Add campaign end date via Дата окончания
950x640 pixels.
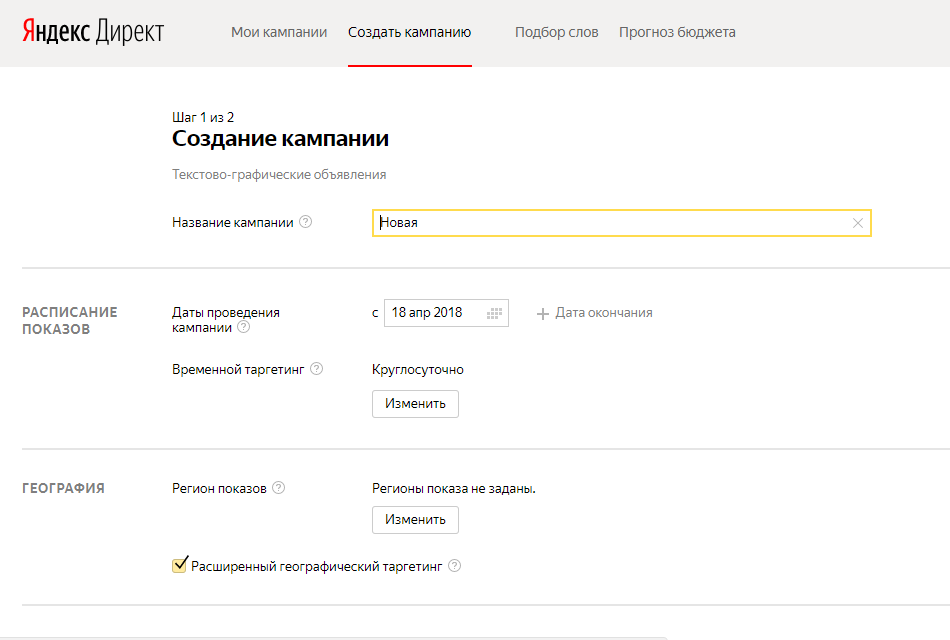coord(603,313)
